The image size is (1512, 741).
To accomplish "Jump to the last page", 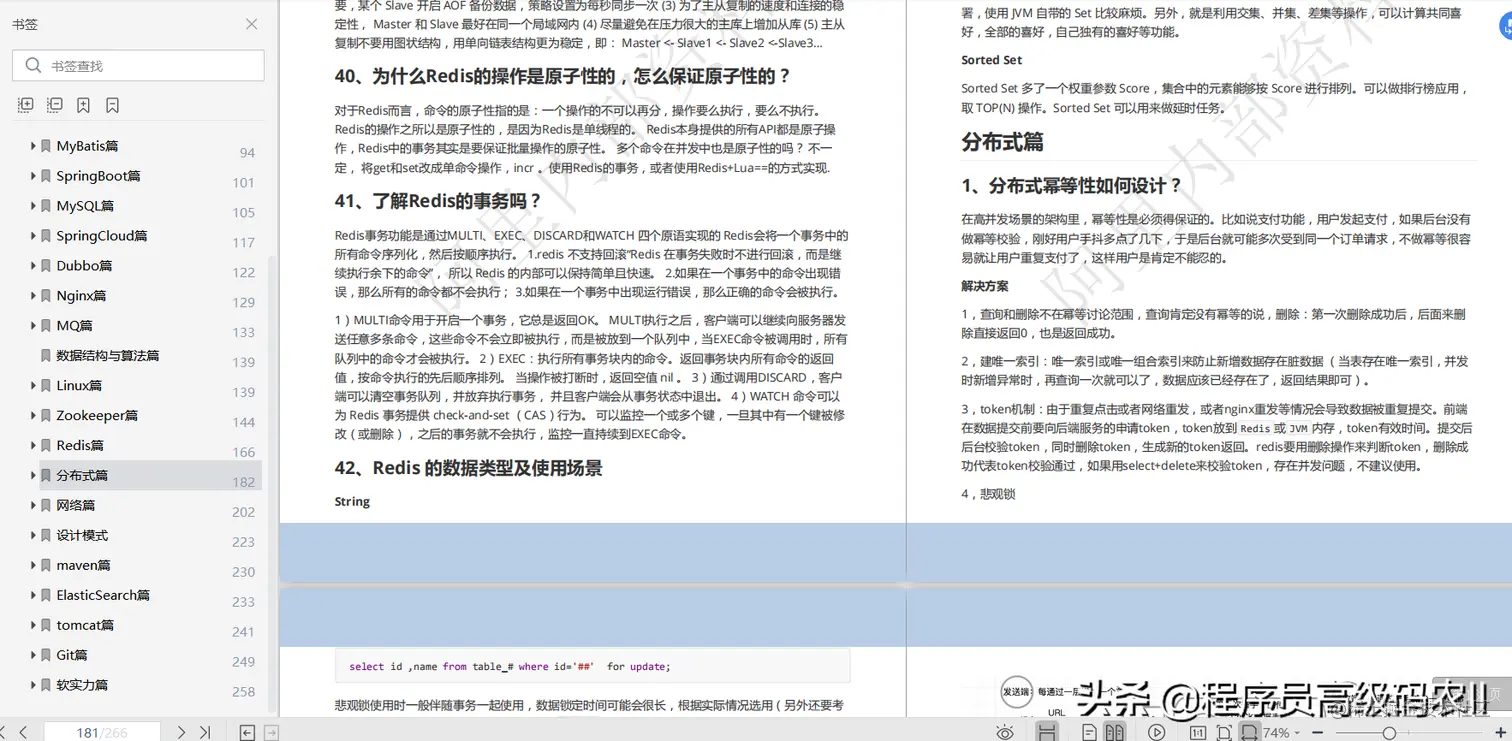I will (x=205, y=733).
